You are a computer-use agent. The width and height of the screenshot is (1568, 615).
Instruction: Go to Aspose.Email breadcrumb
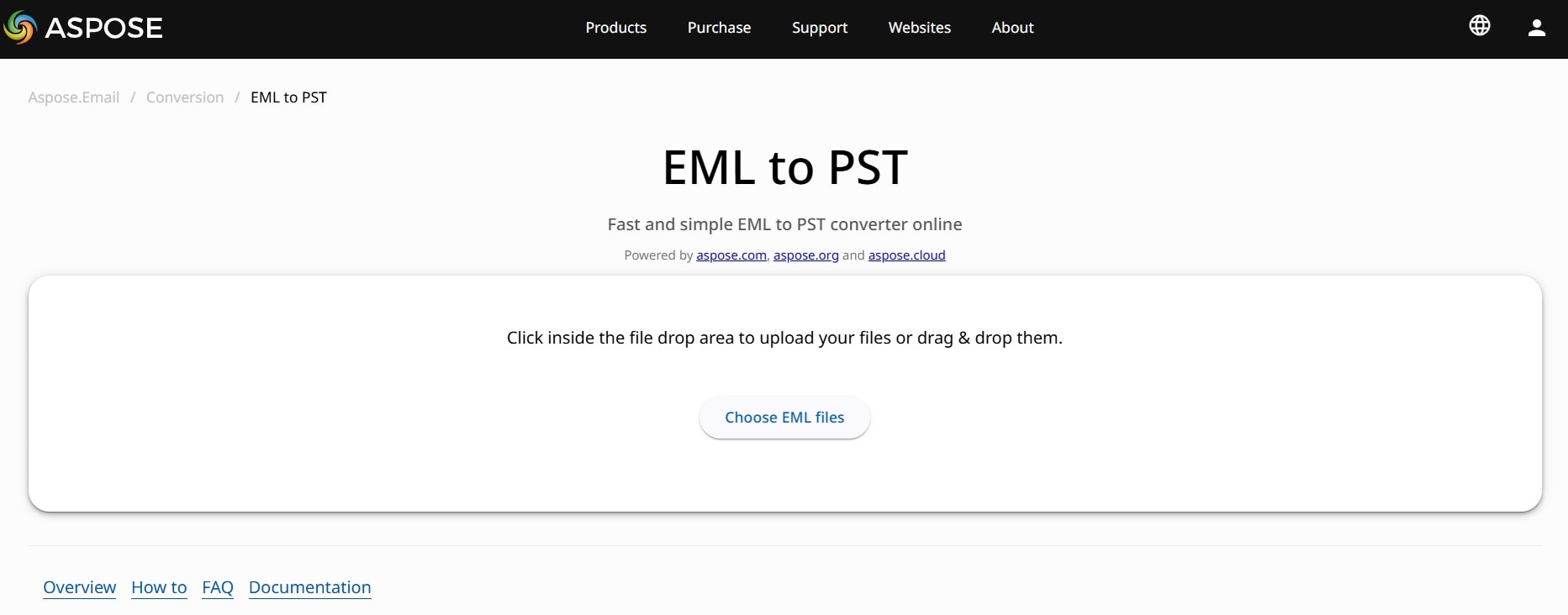pos(74,97)
